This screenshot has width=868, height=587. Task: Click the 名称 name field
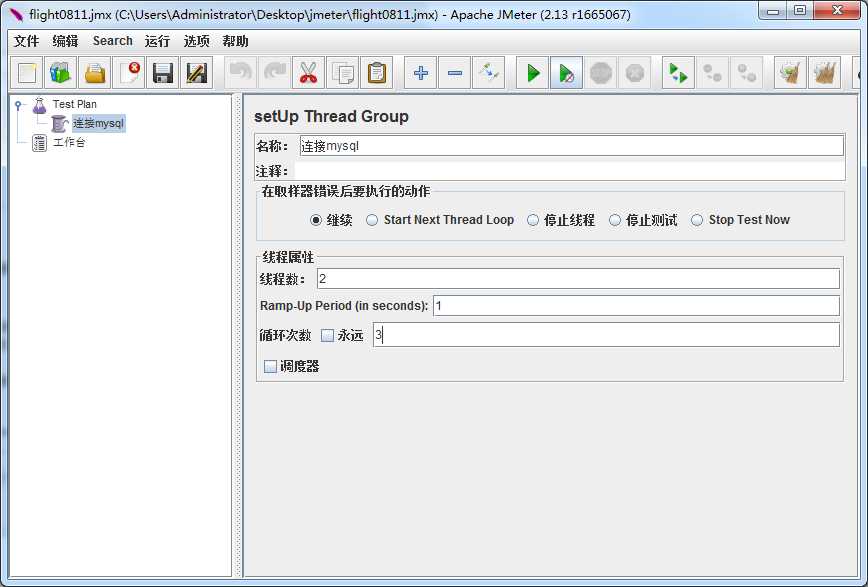tap(571, 146)
